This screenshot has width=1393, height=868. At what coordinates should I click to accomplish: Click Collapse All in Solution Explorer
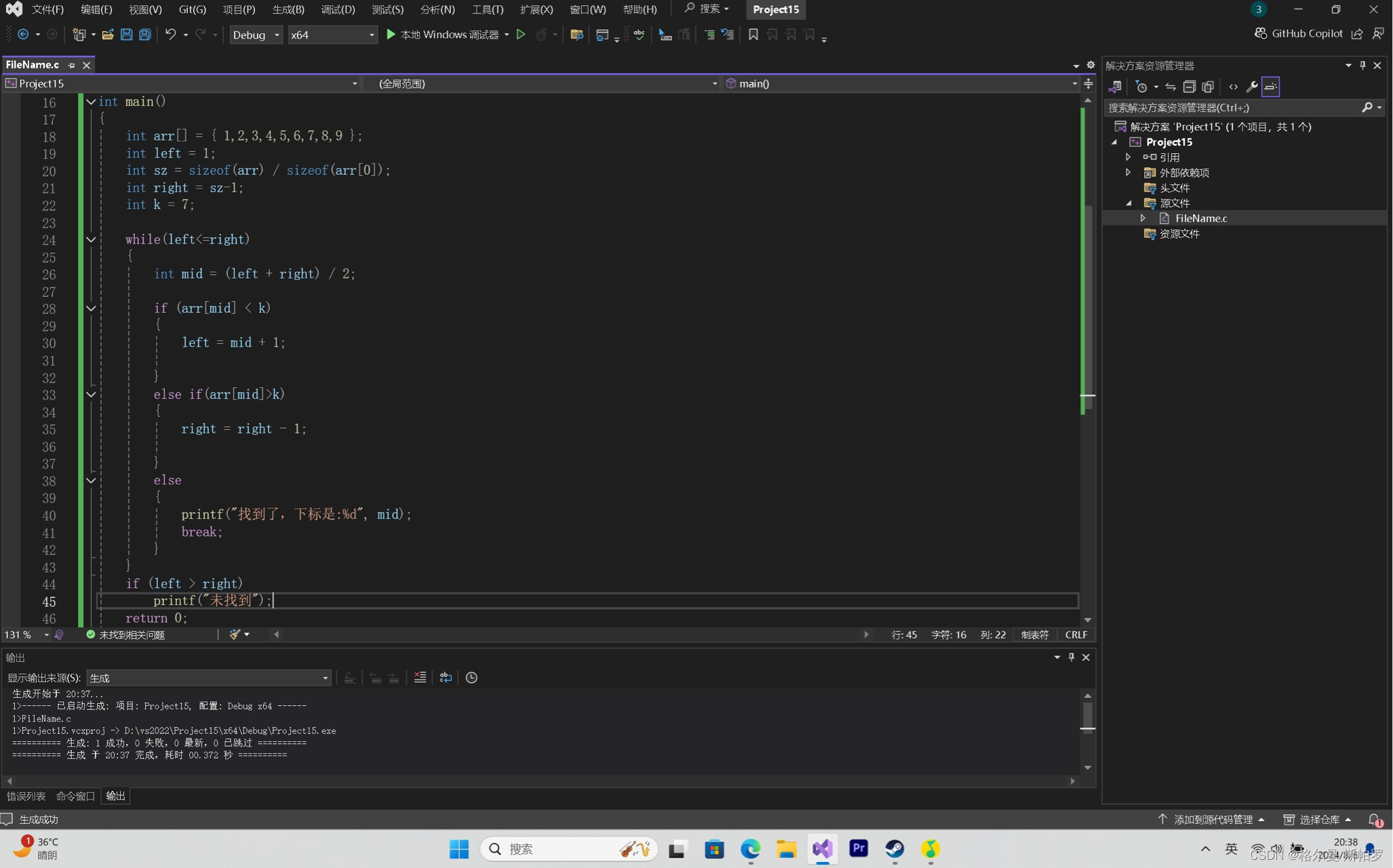point(1189,87)
